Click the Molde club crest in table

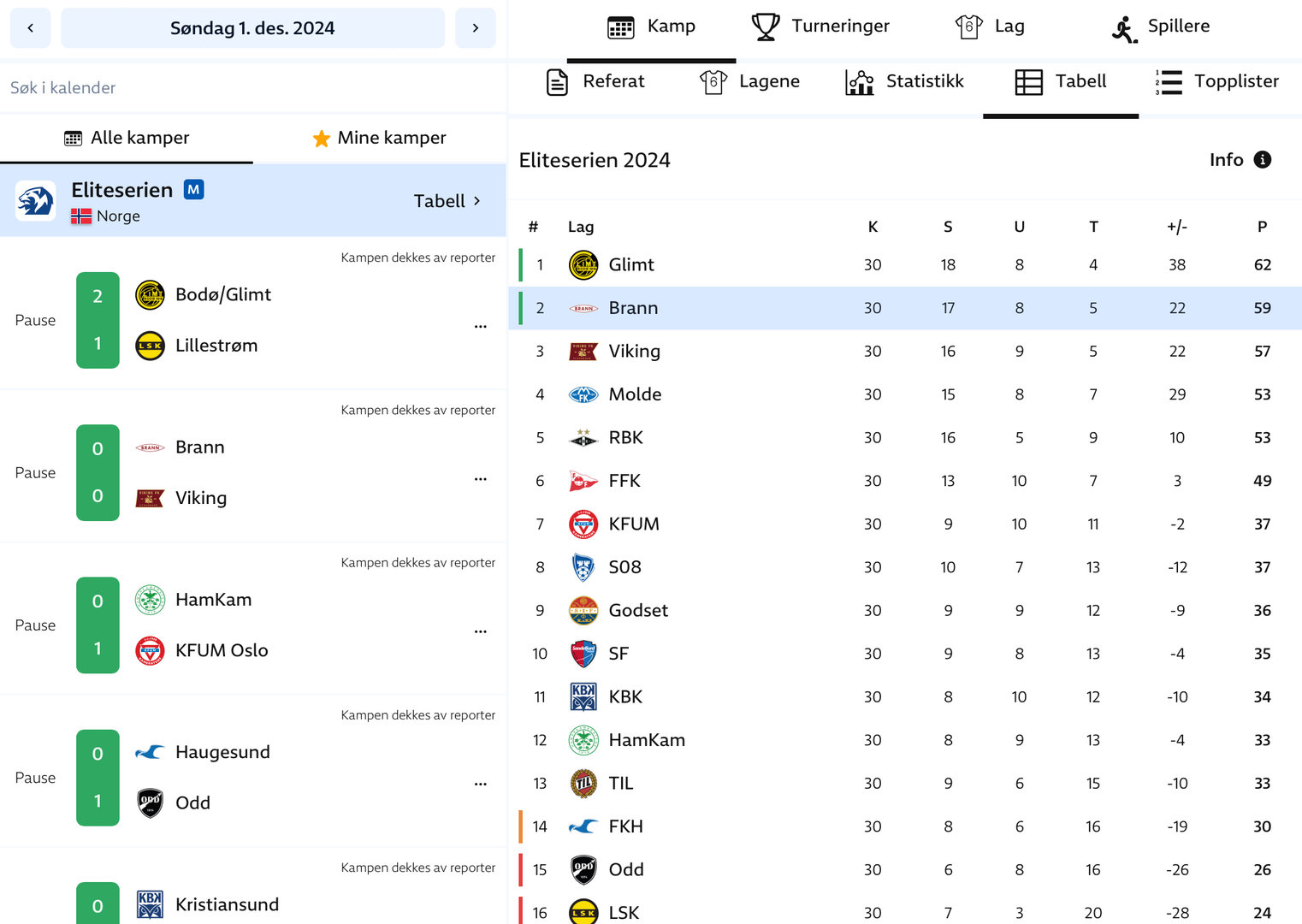click(x=583, y=394)
